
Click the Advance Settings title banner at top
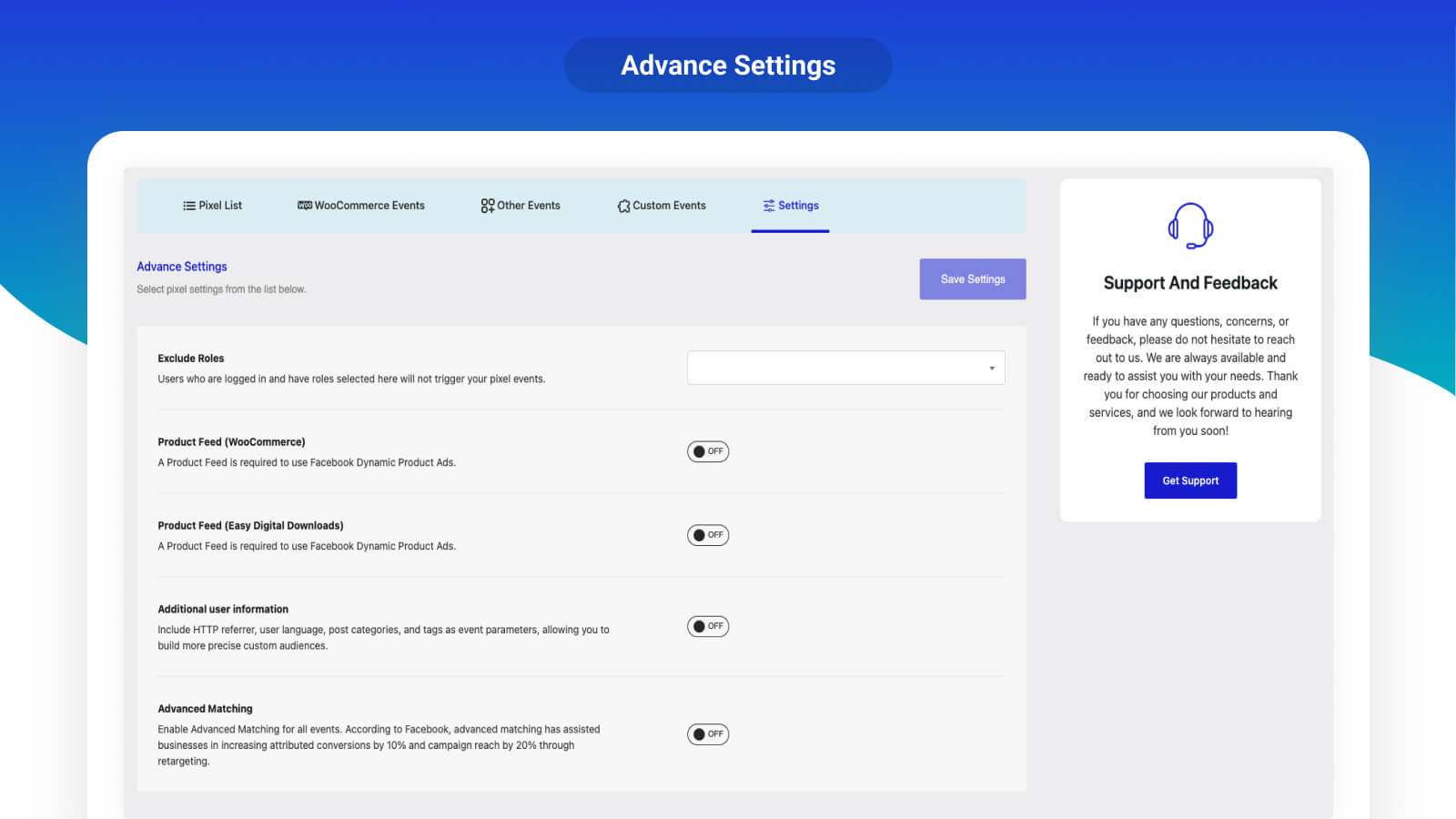point(728,66)
